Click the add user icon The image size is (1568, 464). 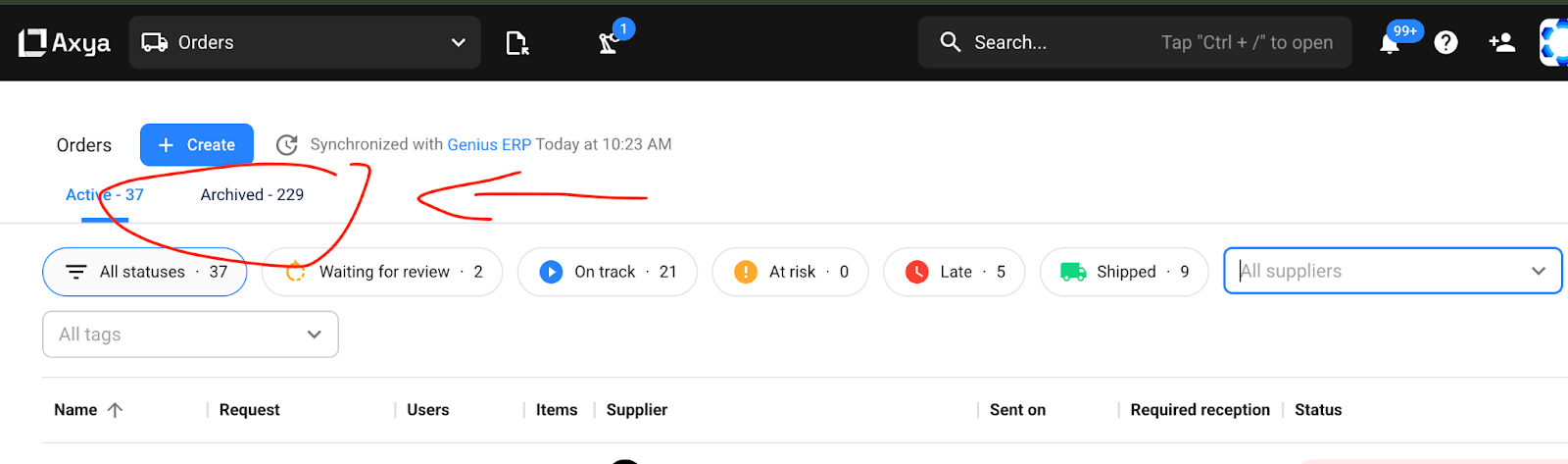coord(1501,42)
